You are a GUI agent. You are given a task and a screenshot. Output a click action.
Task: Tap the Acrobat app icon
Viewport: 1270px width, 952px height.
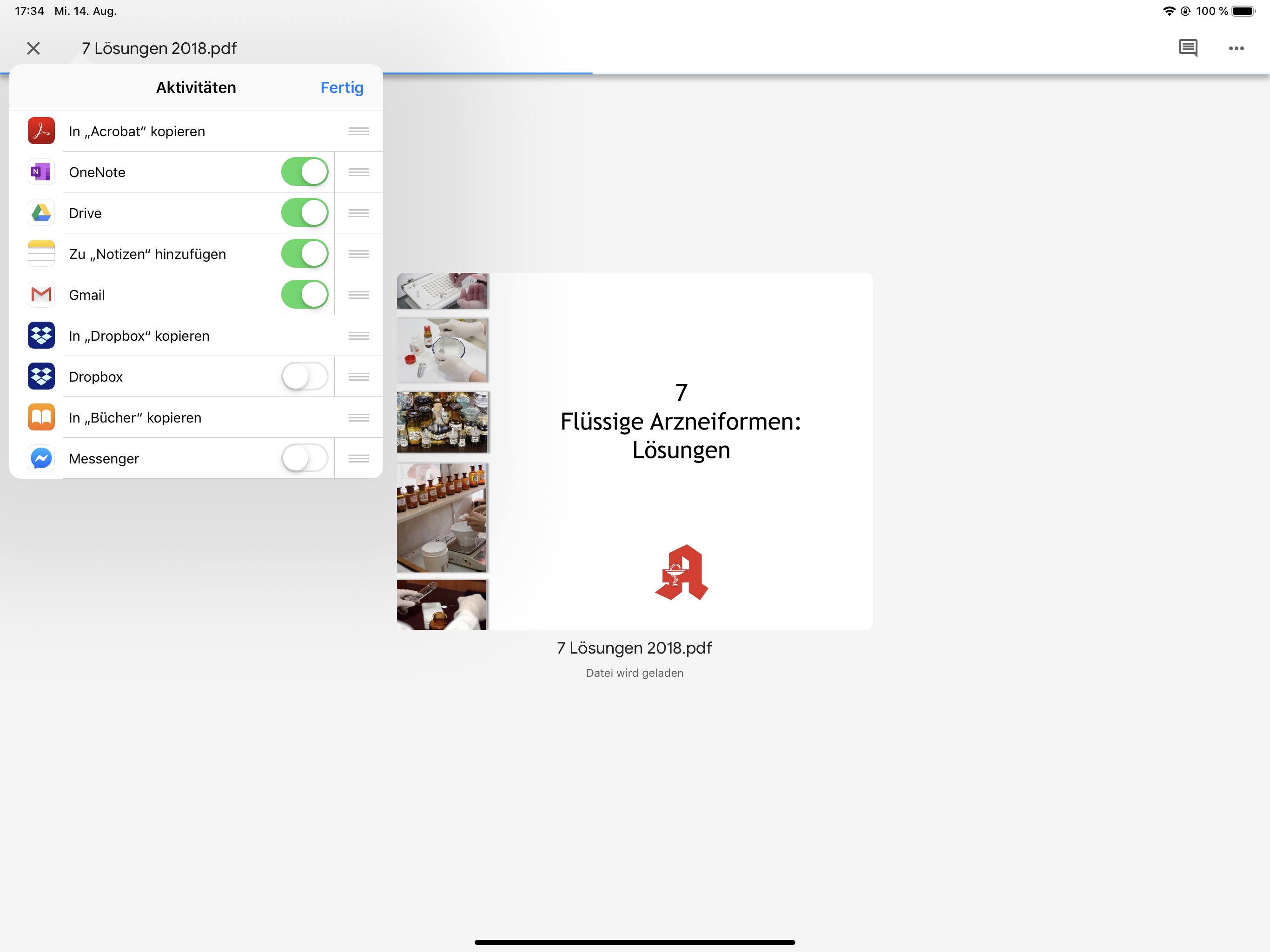click(41, 131)
